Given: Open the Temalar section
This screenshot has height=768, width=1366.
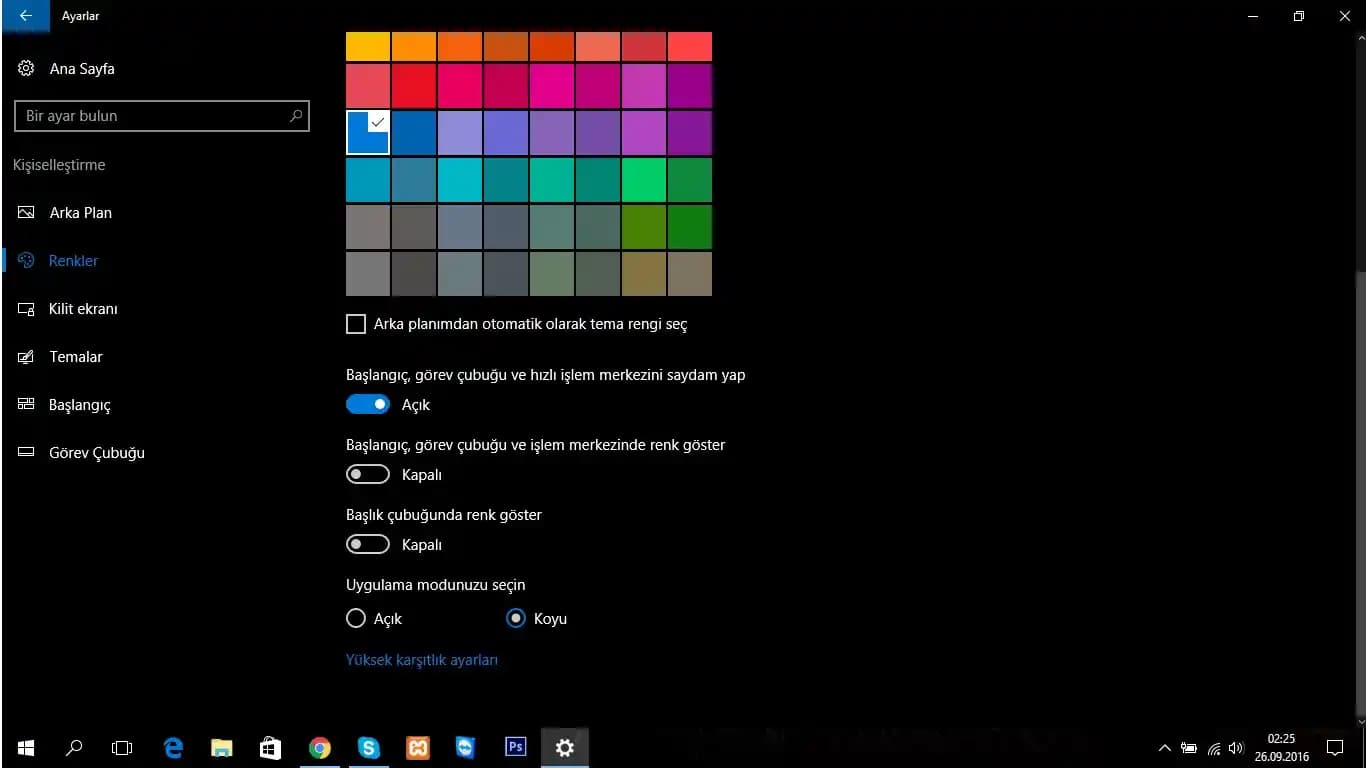Looking at the screenshot, I should 76,357.
